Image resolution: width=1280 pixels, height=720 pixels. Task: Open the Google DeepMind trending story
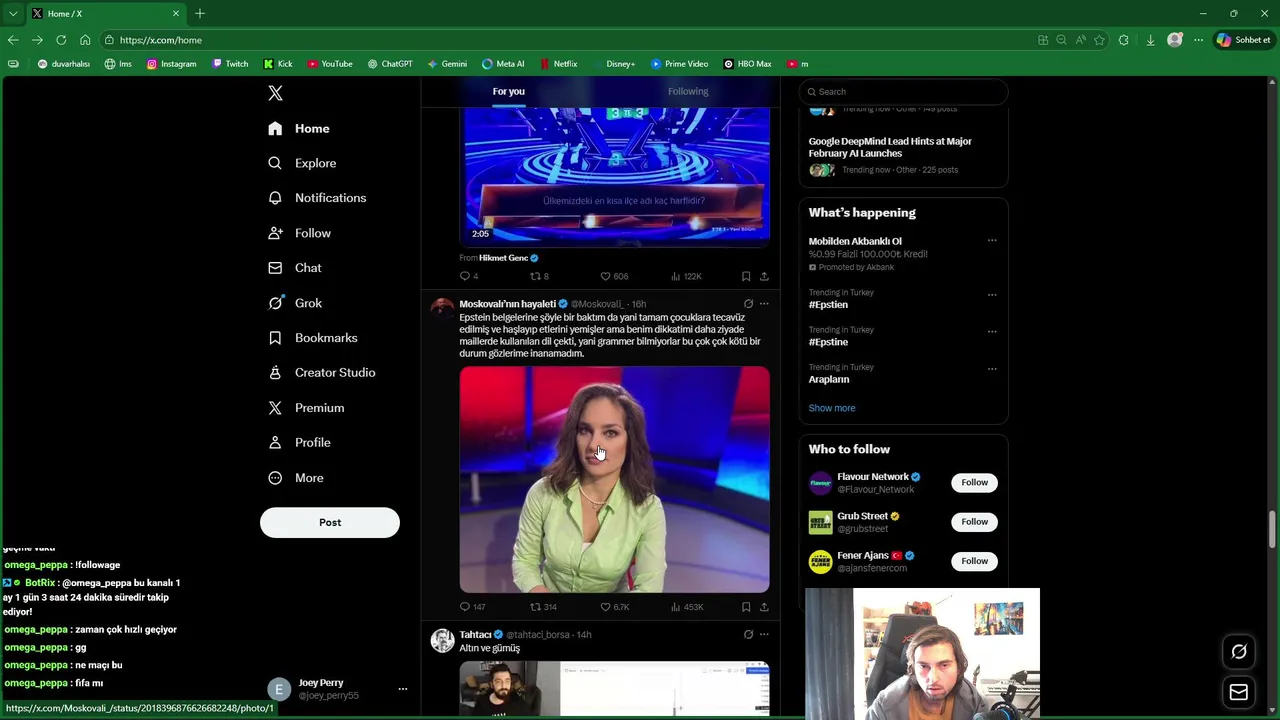click(890, 147)
